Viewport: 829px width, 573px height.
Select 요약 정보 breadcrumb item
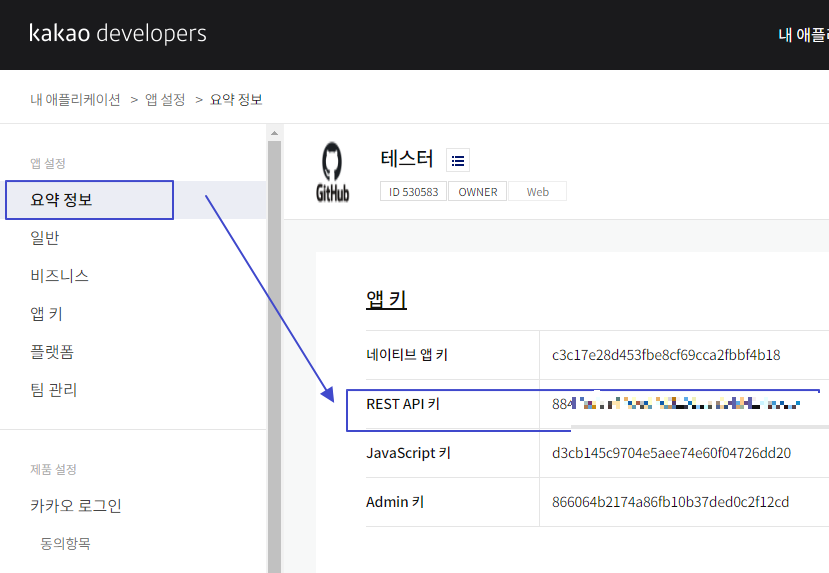tap(236, 99)
